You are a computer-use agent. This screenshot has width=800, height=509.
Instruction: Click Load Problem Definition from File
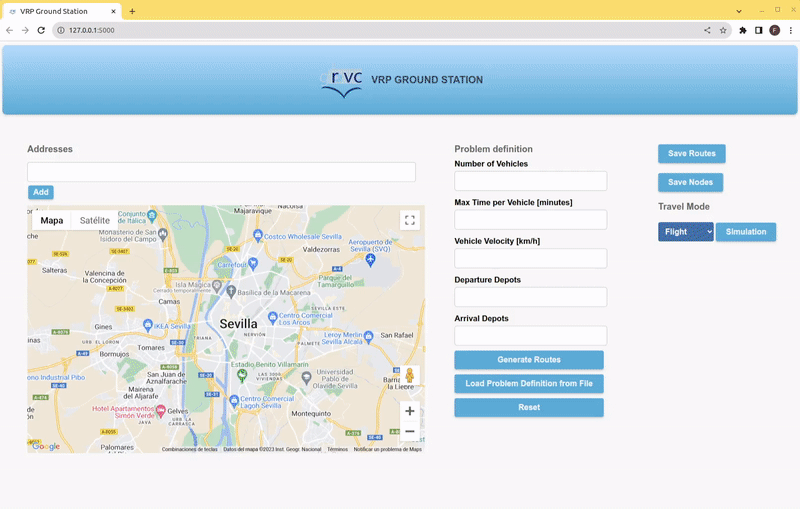click(529, 384)
